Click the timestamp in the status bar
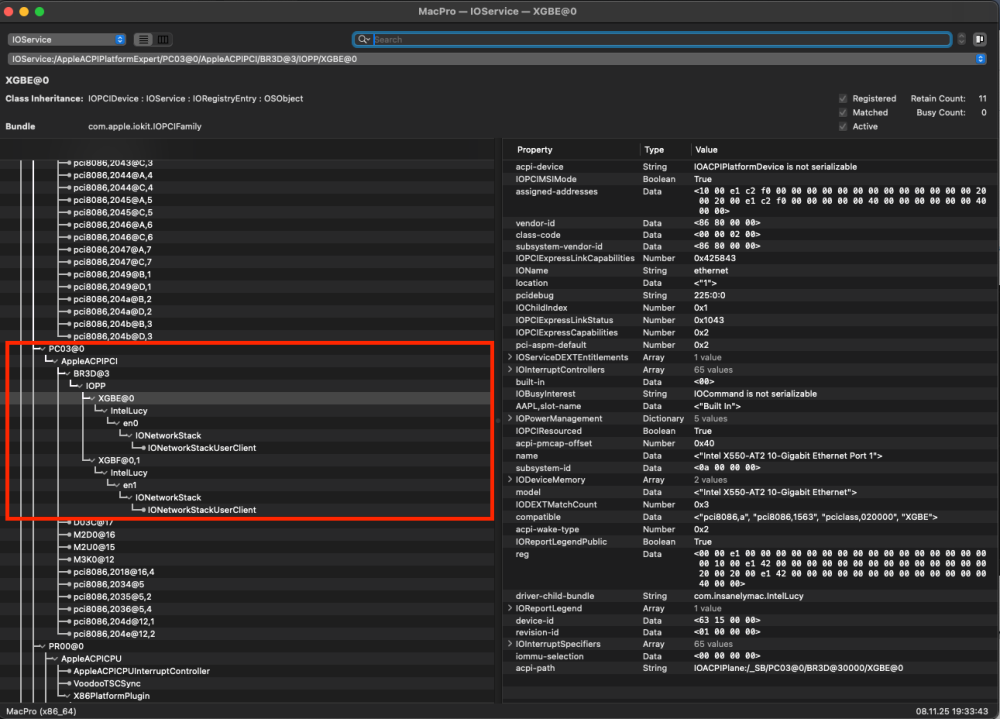Image resolution: width=1000 pixels, height=719 pixels. 952,711
